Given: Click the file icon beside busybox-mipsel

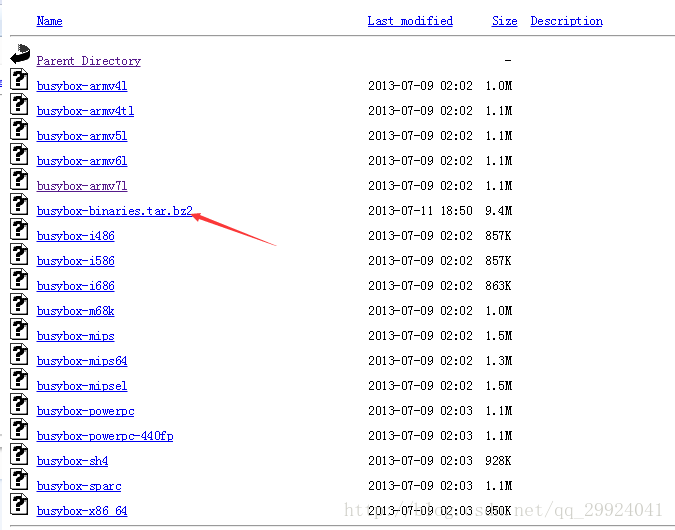Looking at the screenshot, I should pos(19,379).
